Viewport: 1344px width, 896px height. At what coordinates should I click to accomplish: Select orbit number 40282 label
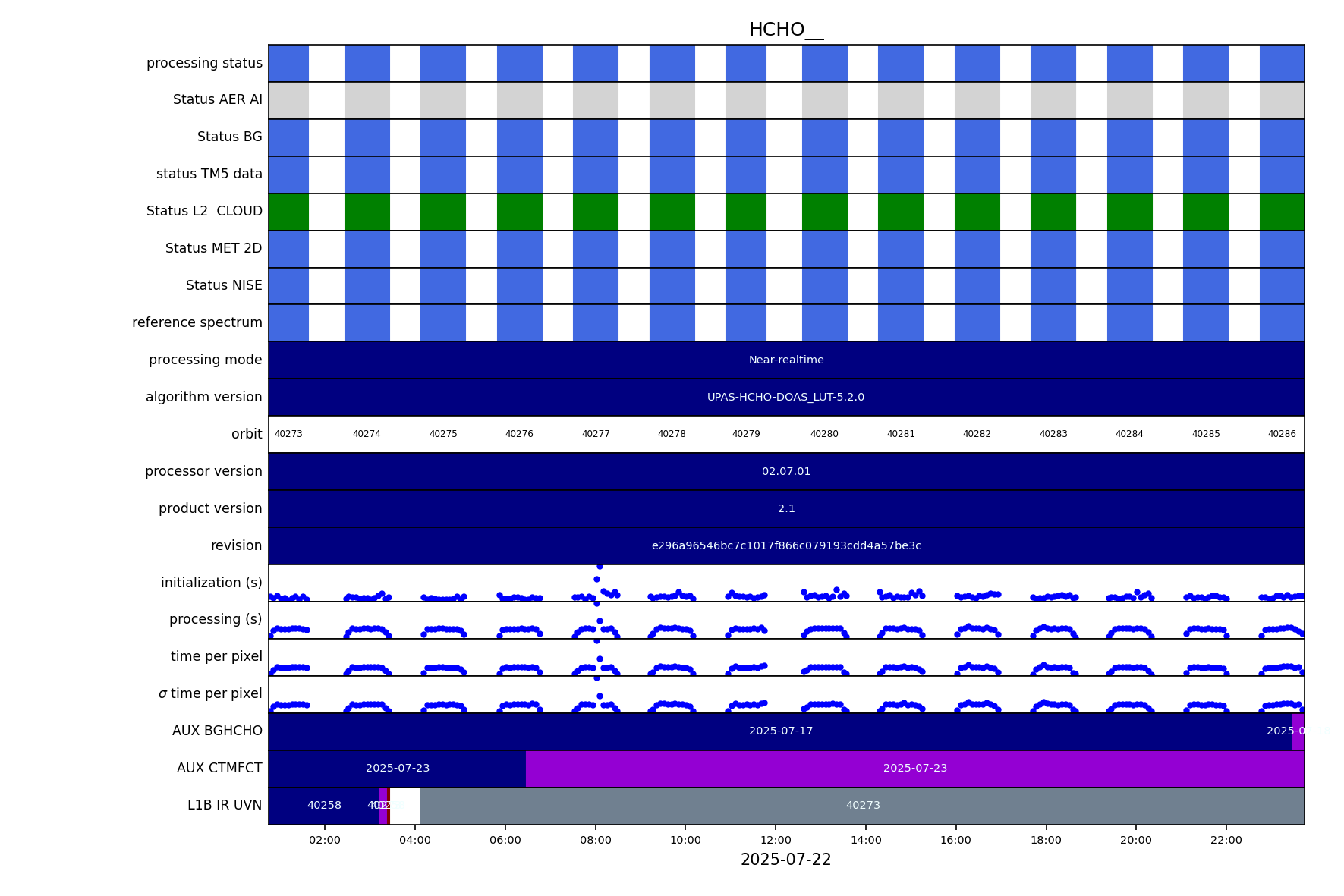coord(977,435)
